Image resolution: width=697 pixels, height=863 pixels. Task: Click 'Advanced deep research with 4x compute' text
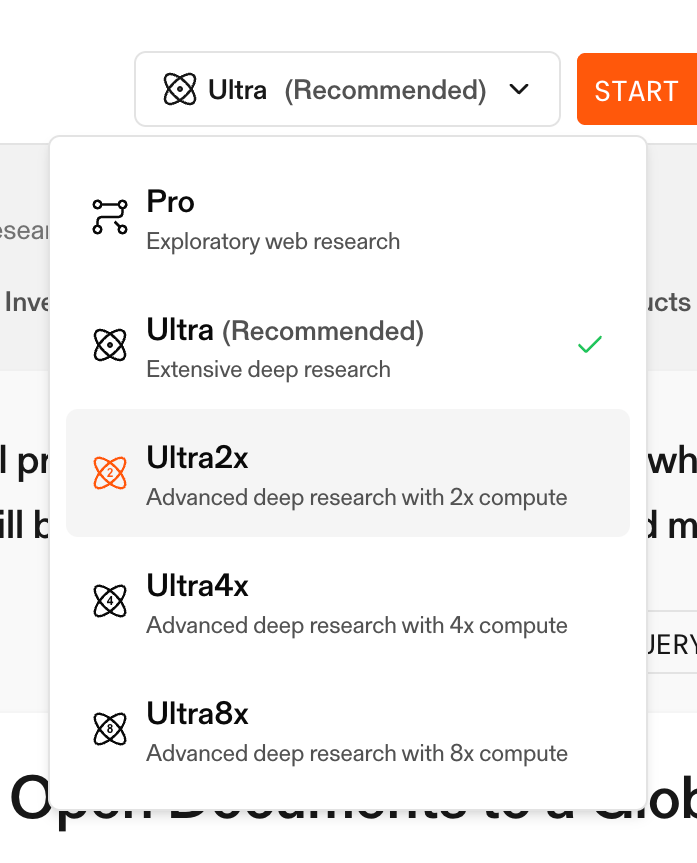[x=356, y=625]
